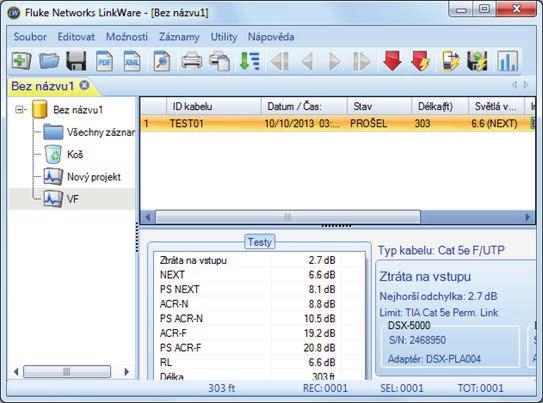Image resolution: width=543 pixels, height=403 pixels.
Task: Open a file with the folder icon
Action: click(49, 61)
